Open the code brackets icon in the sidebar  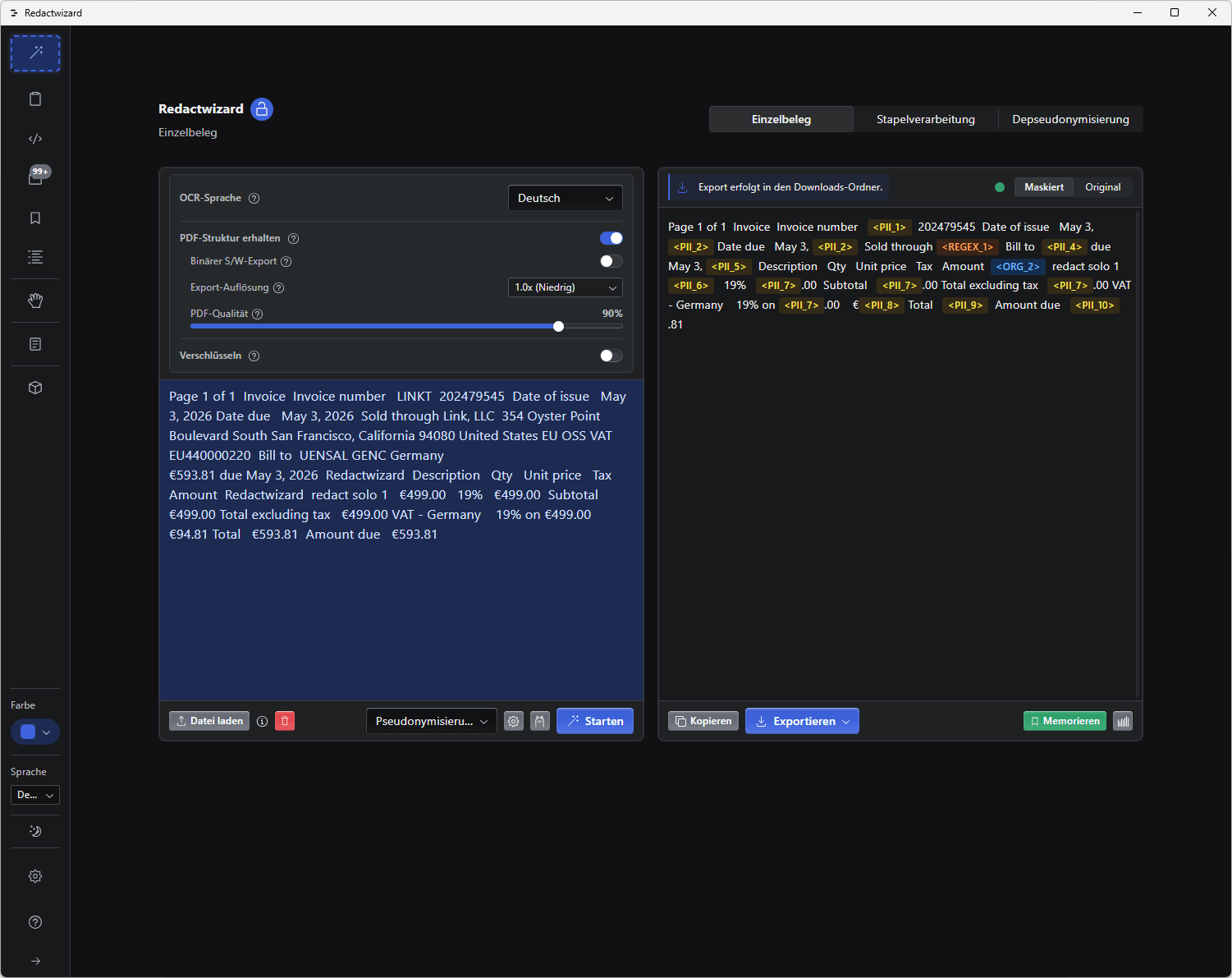click(x=35, y=139)
